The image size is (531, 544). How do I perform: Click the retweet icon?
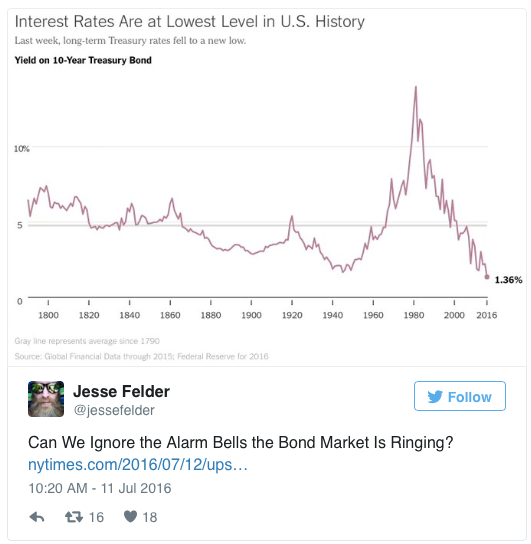coord(74,517)
